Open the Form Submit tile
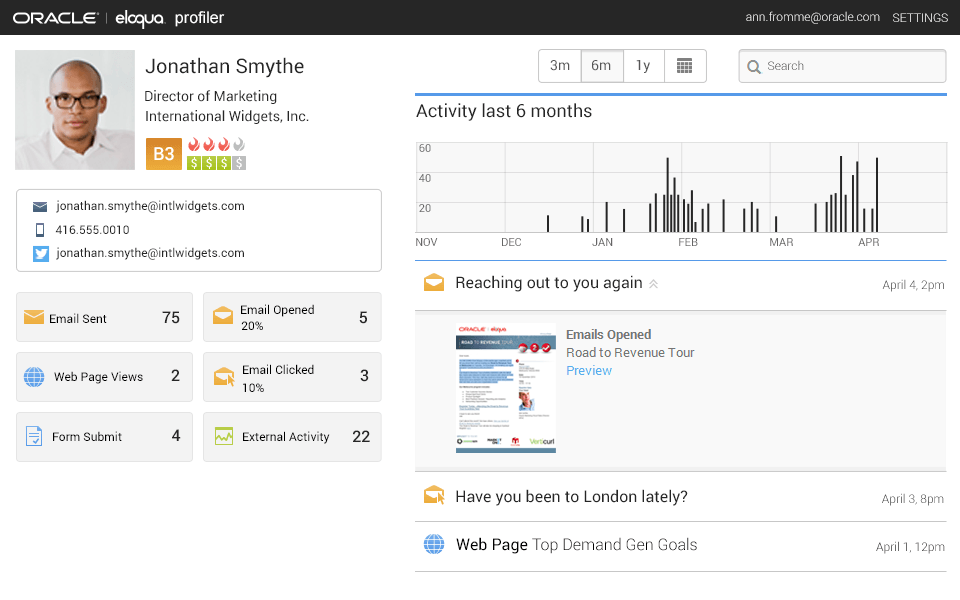Viewport: 960px width, 600px height. [x=105, y=437]
